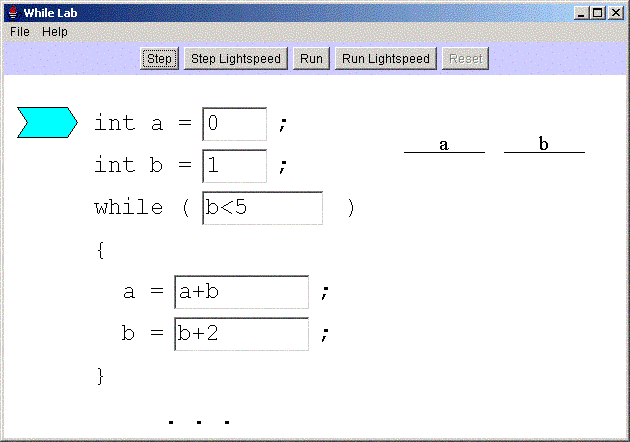
Task: Click the cyan arrow line pointer
Action: pos(47,122)
